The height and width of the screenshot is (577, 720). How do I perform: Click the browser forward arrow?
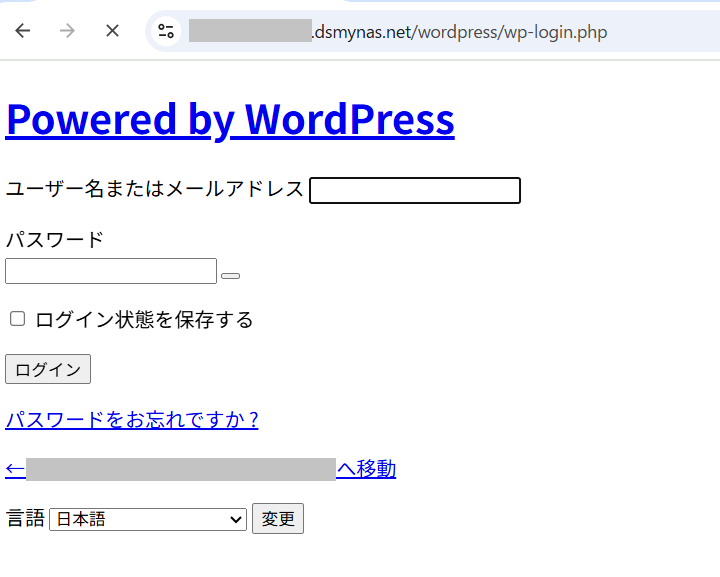[67, 31]
